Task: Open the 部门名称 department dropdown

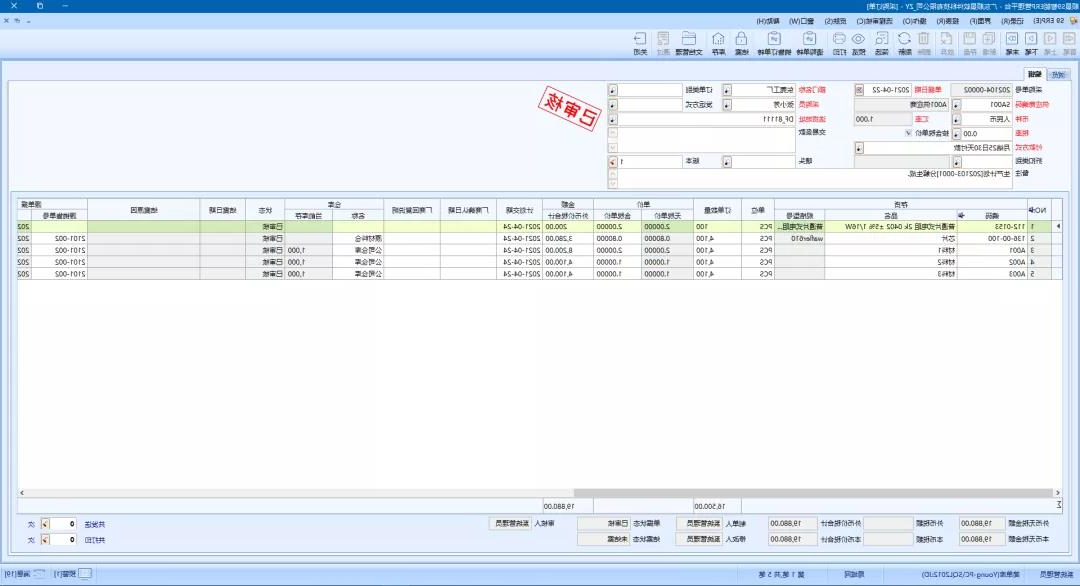Action: [727, 89]
